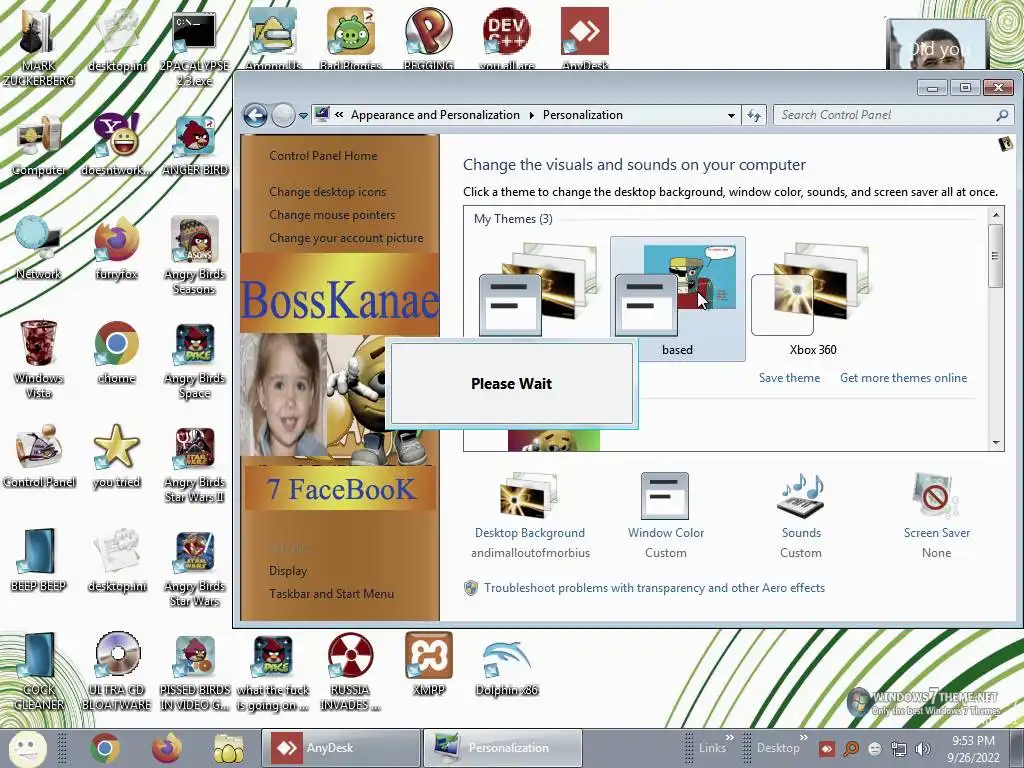The height and width of the screenshot is (768, 1024).
Task: Open the BEEP BEEP desktop icon
Action: tap(38, 560)
